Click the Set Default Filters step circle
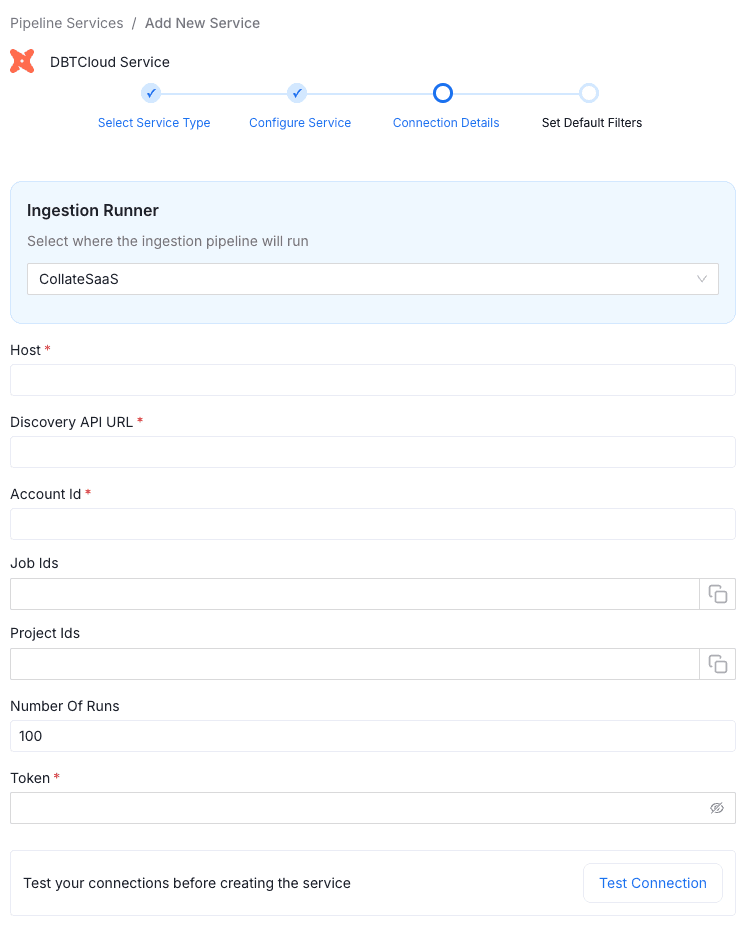The image size is (748, 934). (x=589, y=93)
